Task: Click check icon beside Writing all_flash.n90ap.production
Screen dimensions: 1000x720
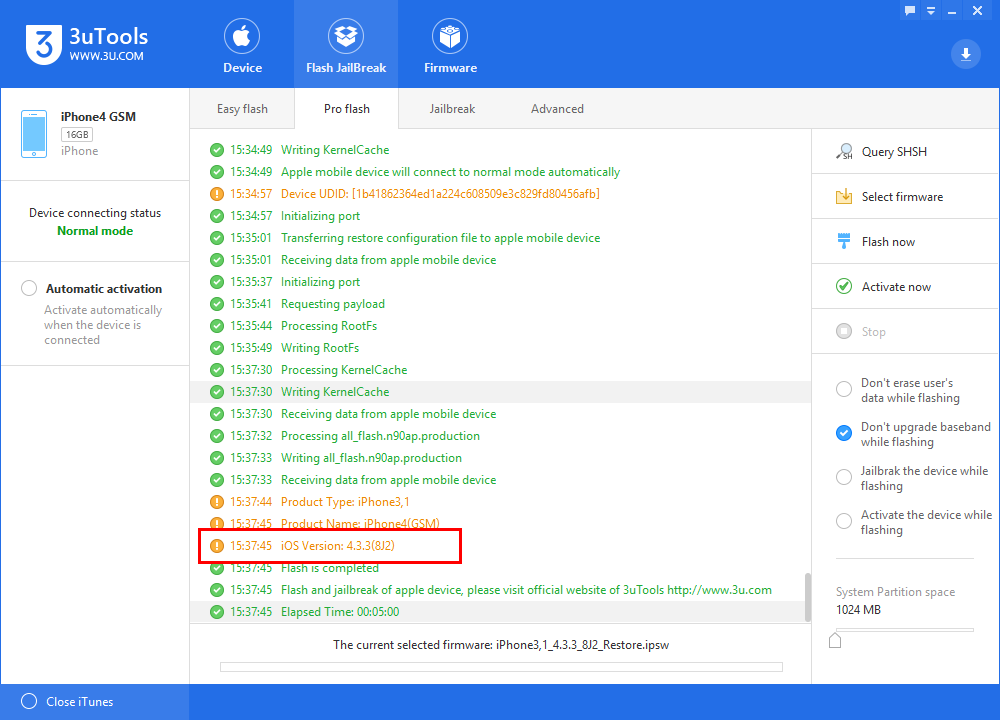Action: [x=217, y=458]
